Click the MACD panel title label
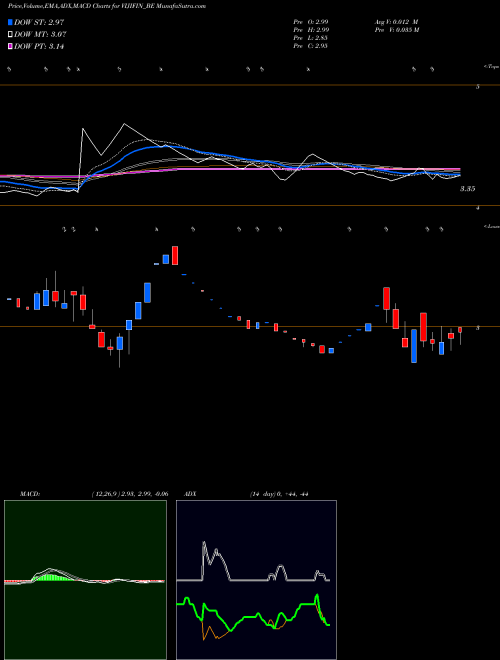Screen dimensions: 500x660 29,494
